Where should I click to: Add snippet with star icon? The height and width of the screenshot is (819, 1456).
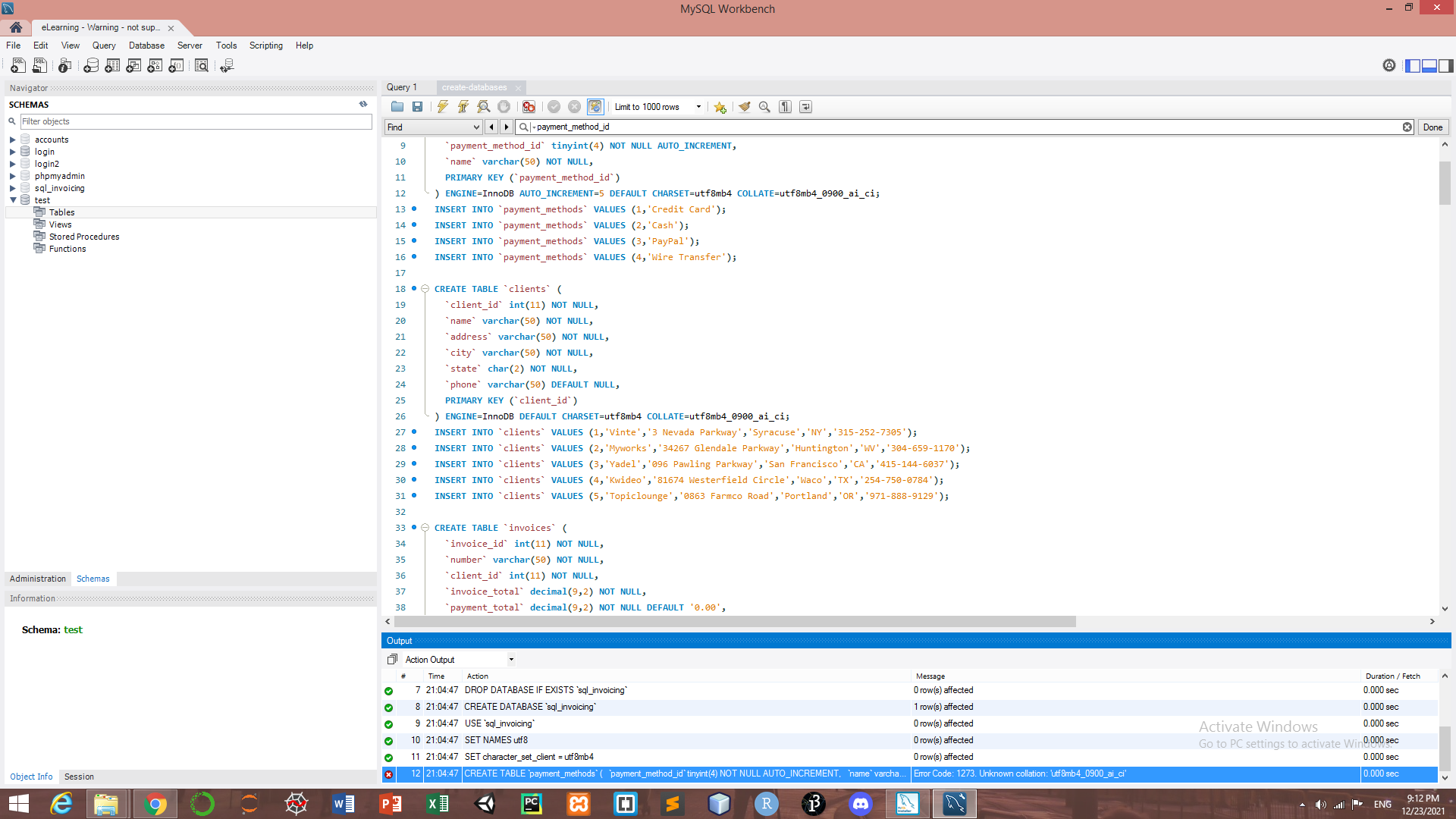coord(720,107)
